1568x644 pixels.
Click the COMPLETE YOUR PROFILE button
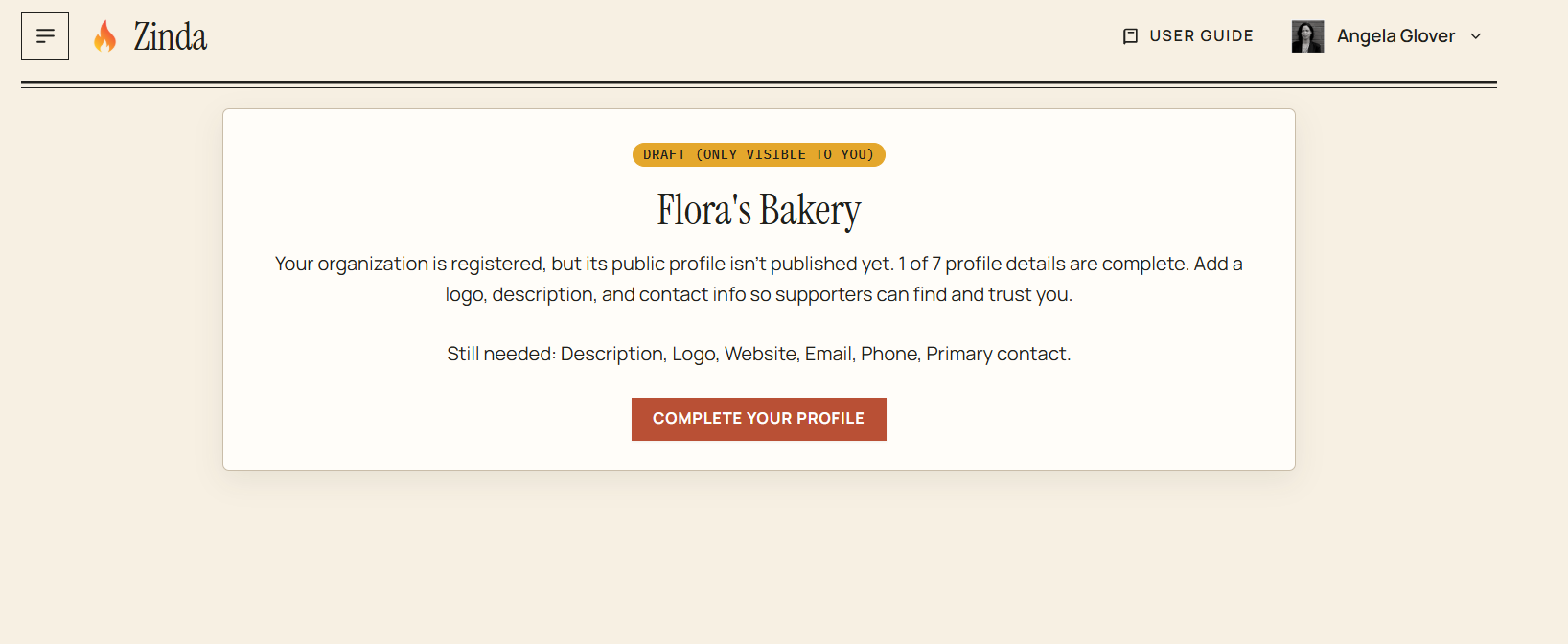click(759, 419)
